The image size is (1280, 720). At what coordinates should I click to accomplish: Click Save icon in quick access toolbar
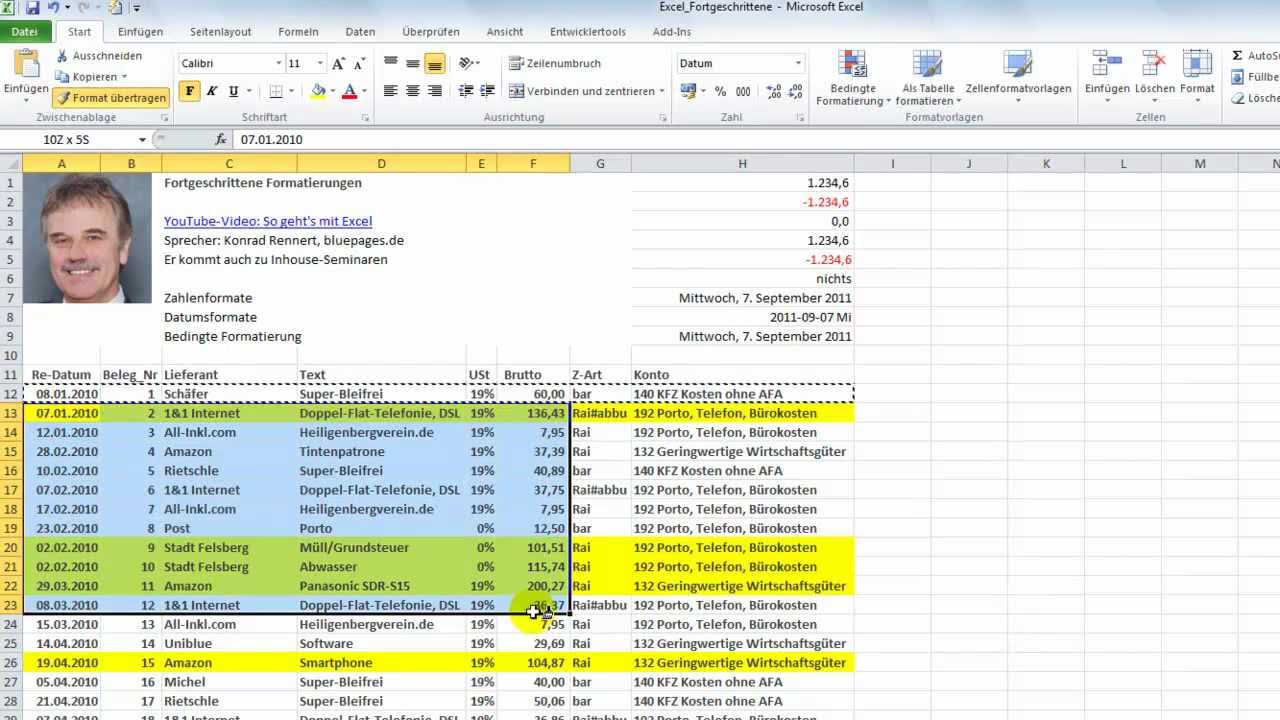coord(33,8)
